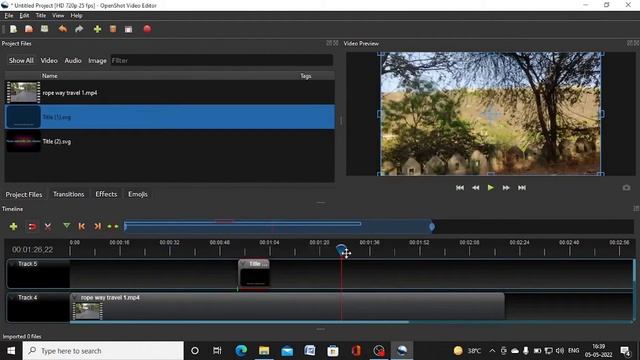The height and width of the screenshot is (360, 640).
Task: Create a new project from toolbar
Action: click(13, 29)
